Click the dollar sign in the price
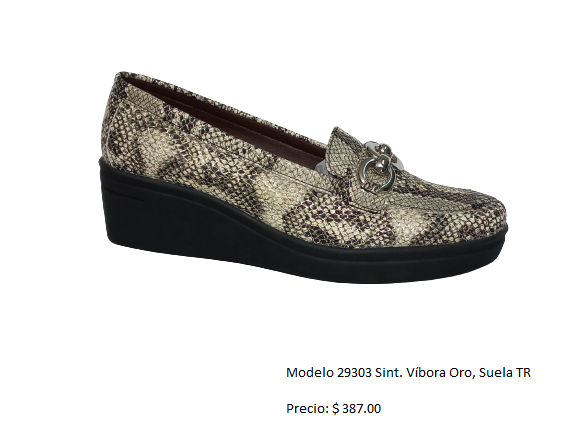Screen dimensions: 577x433 (335, 409)
